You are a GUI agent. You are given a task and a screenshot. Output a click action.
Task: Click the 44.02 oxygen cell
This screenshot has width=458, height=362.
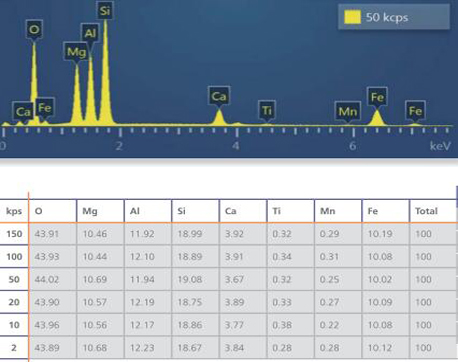pos(53,279)
